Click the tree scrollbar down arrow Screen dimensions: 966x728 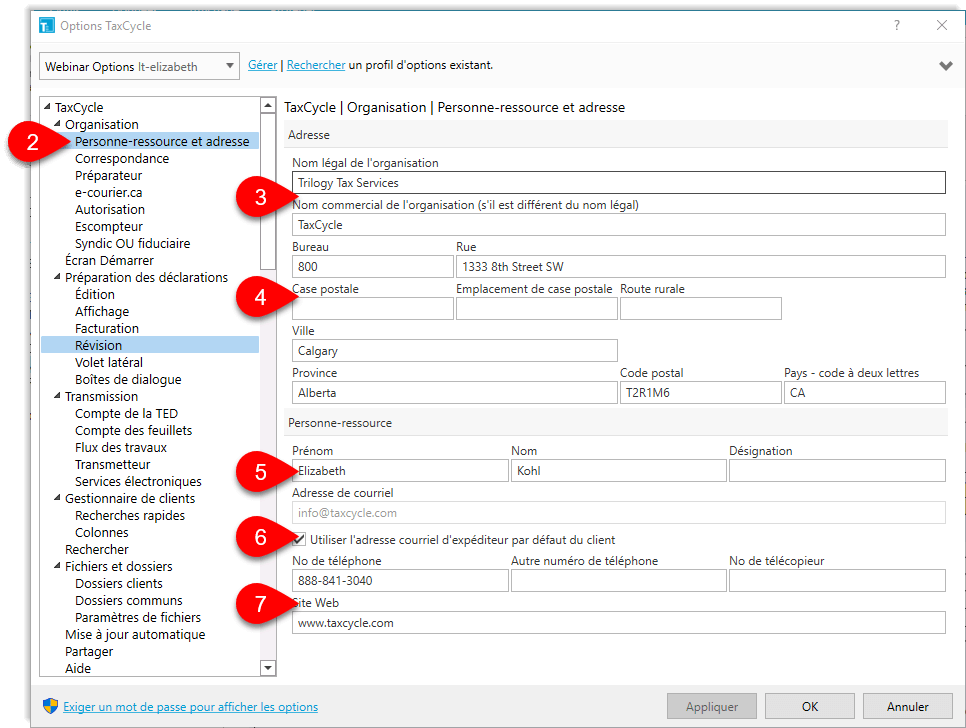click(267, 668)
